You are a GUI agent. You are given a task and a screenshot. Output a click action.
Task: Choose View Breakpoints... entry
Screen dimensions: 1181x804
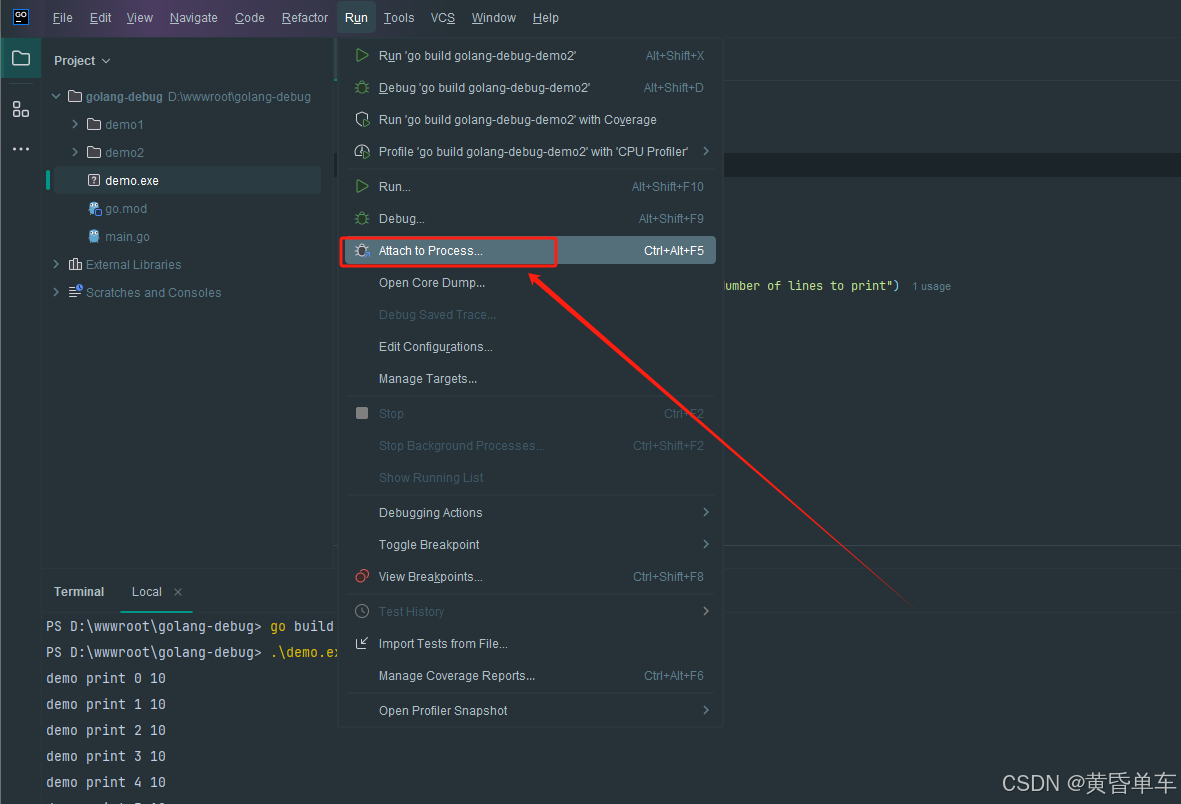(x=531, y=576)
